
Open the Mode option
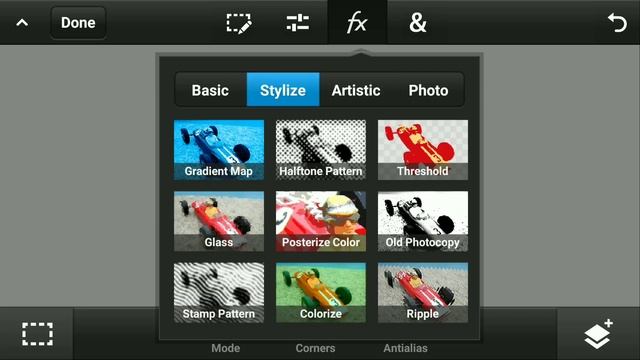(225, 348)
